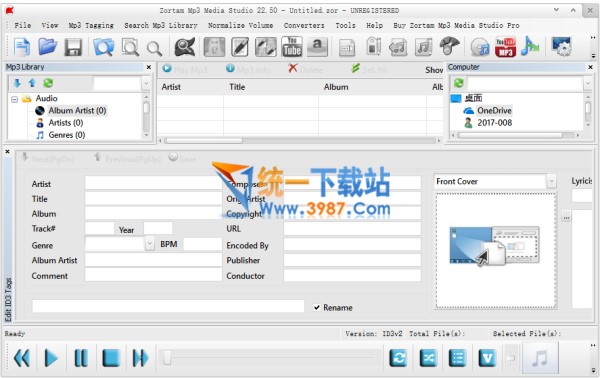Click the Artist input field
This screenshot has width=600, height=378.
pyautogui.click(x=153, y=183)
